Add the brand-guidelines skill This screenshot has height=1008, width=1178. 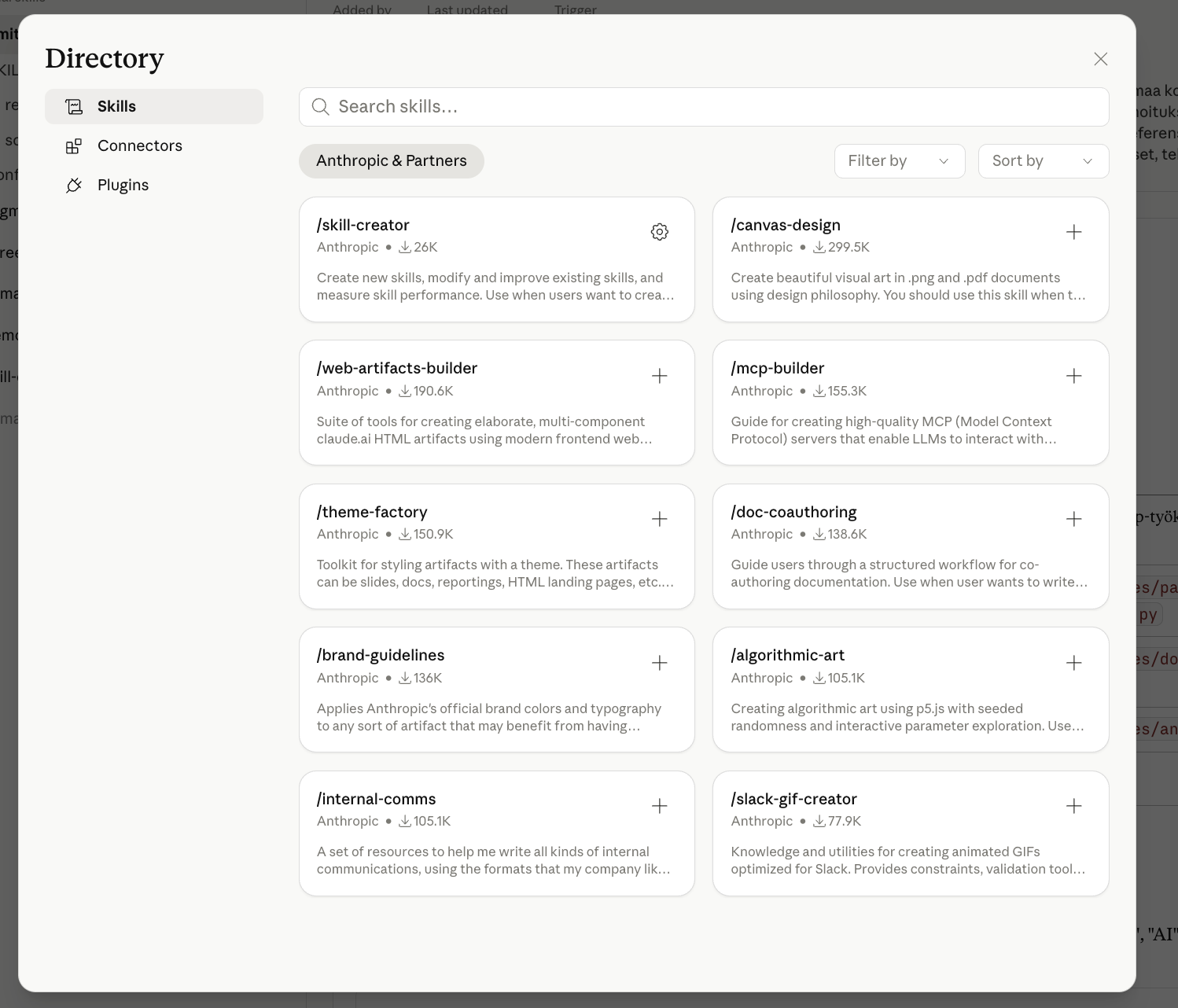[x=659, y=663]
